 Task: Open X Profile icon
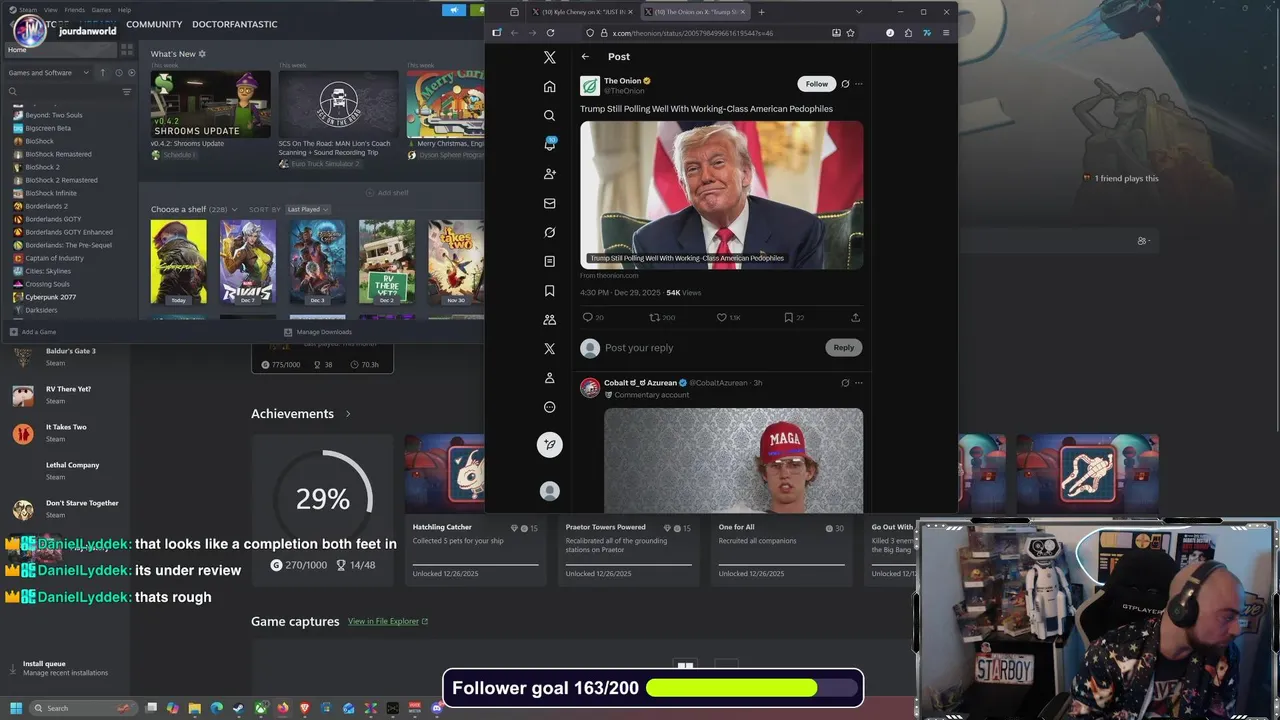[549, 378]
